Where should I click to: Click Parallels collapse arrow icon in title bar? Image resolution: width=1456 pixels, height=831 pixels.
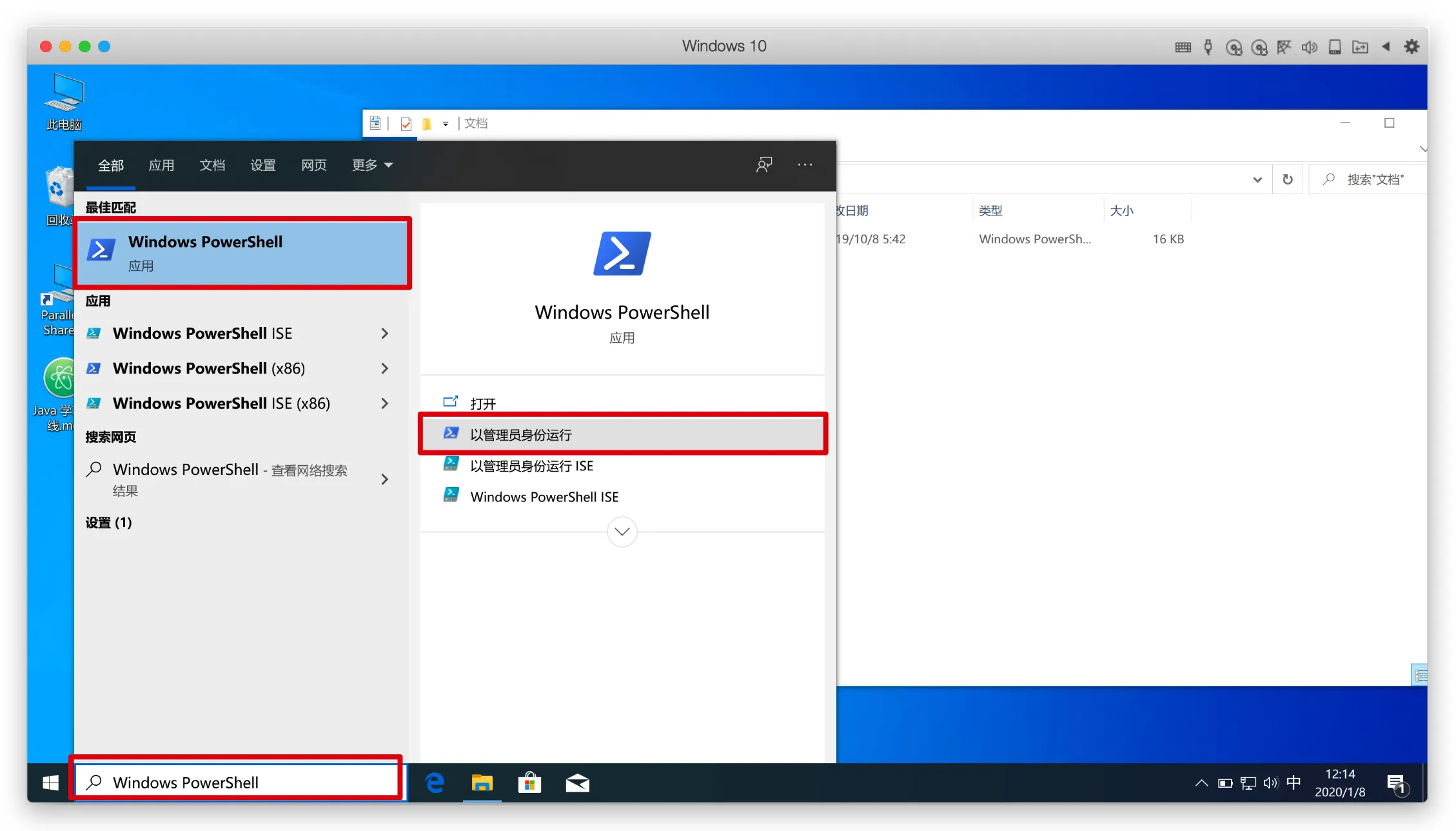1386,46
